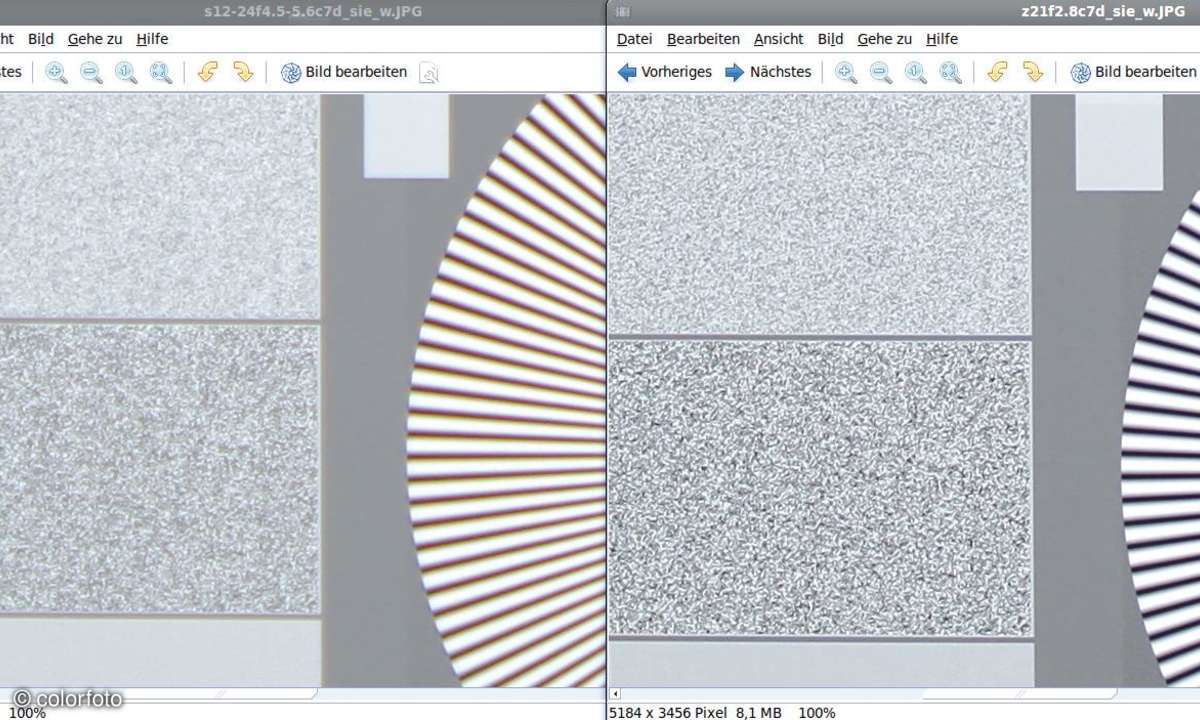Click 'Bild bearbeiten' in right window toolbar
Image resolution: width=1200 pixels, height=720 pixels.
pos(1134,72)
